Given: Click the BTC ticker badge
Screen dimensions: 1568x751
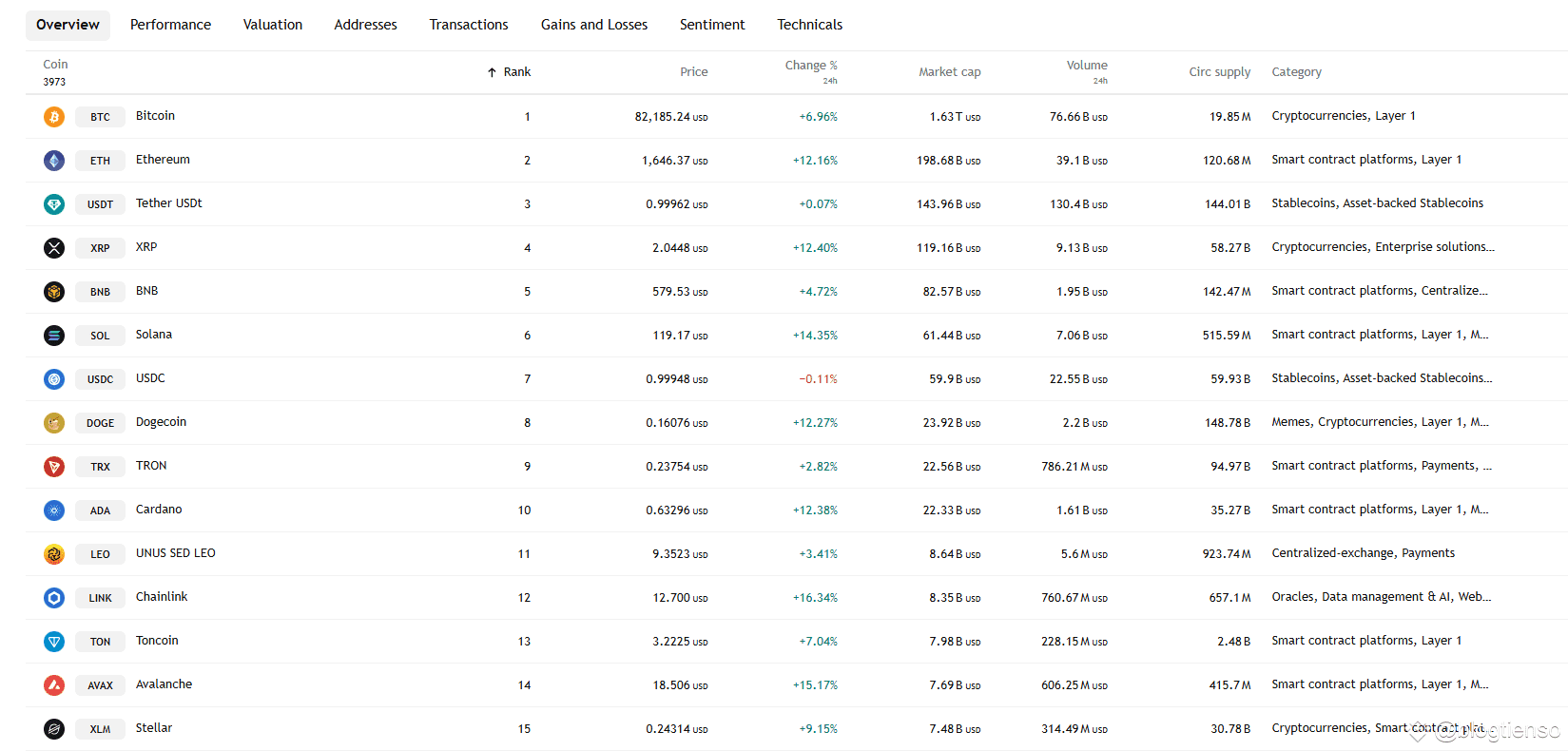Looking at the screenshot, I should coord(100,117).
